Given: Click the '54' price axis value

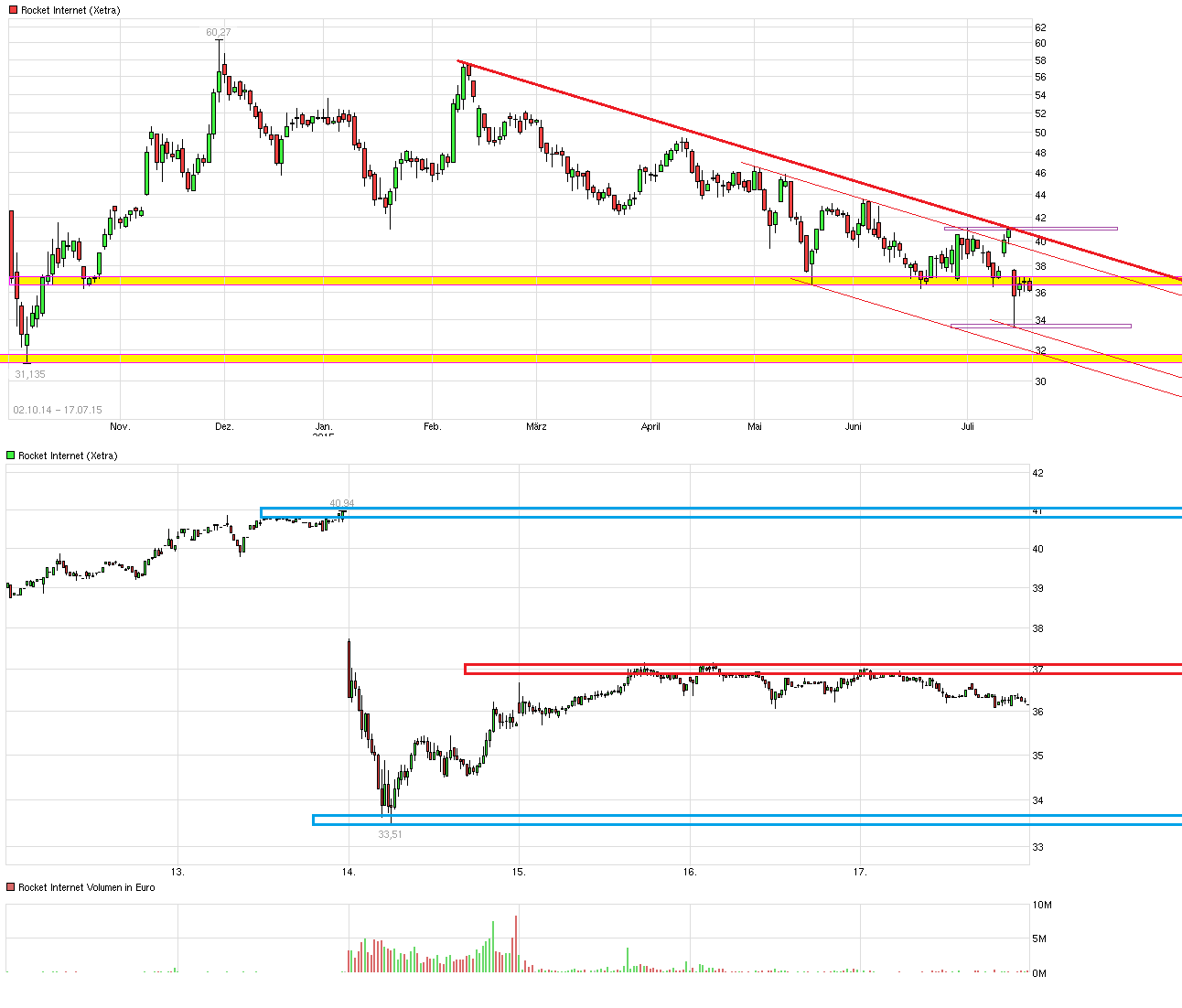Looking at the screenshot, I should point(1040,95).
